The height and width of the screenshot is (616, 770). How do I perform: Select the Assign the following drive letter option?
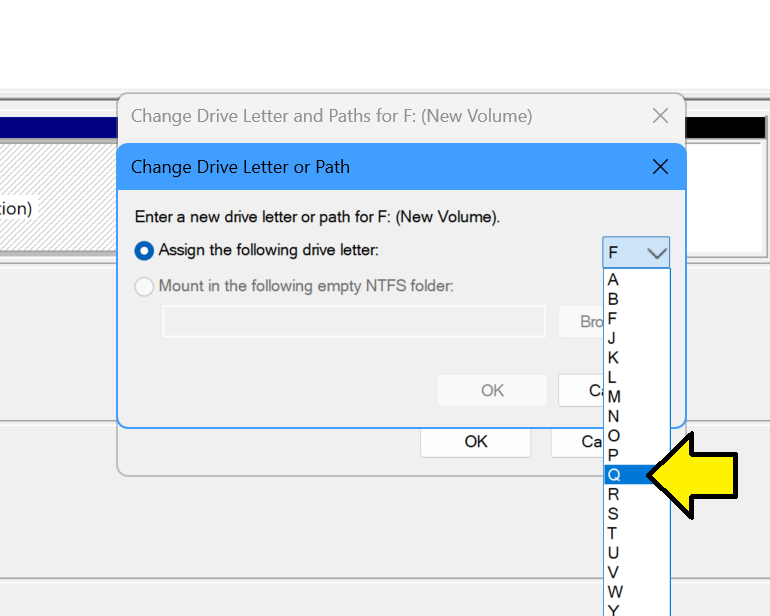point(145,250)
